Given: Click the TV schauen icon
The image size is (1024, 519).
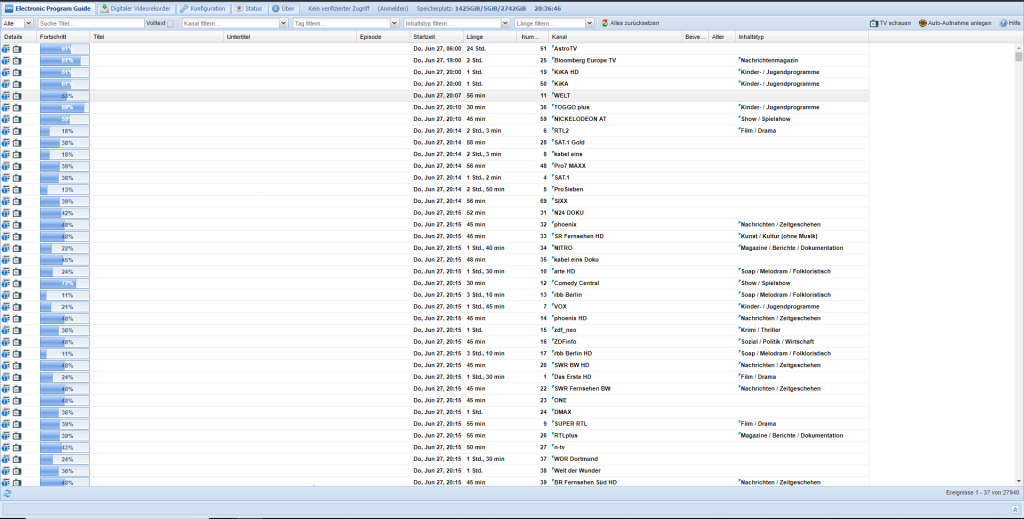Looking at the screenshot, I should [x=872, y=23].
